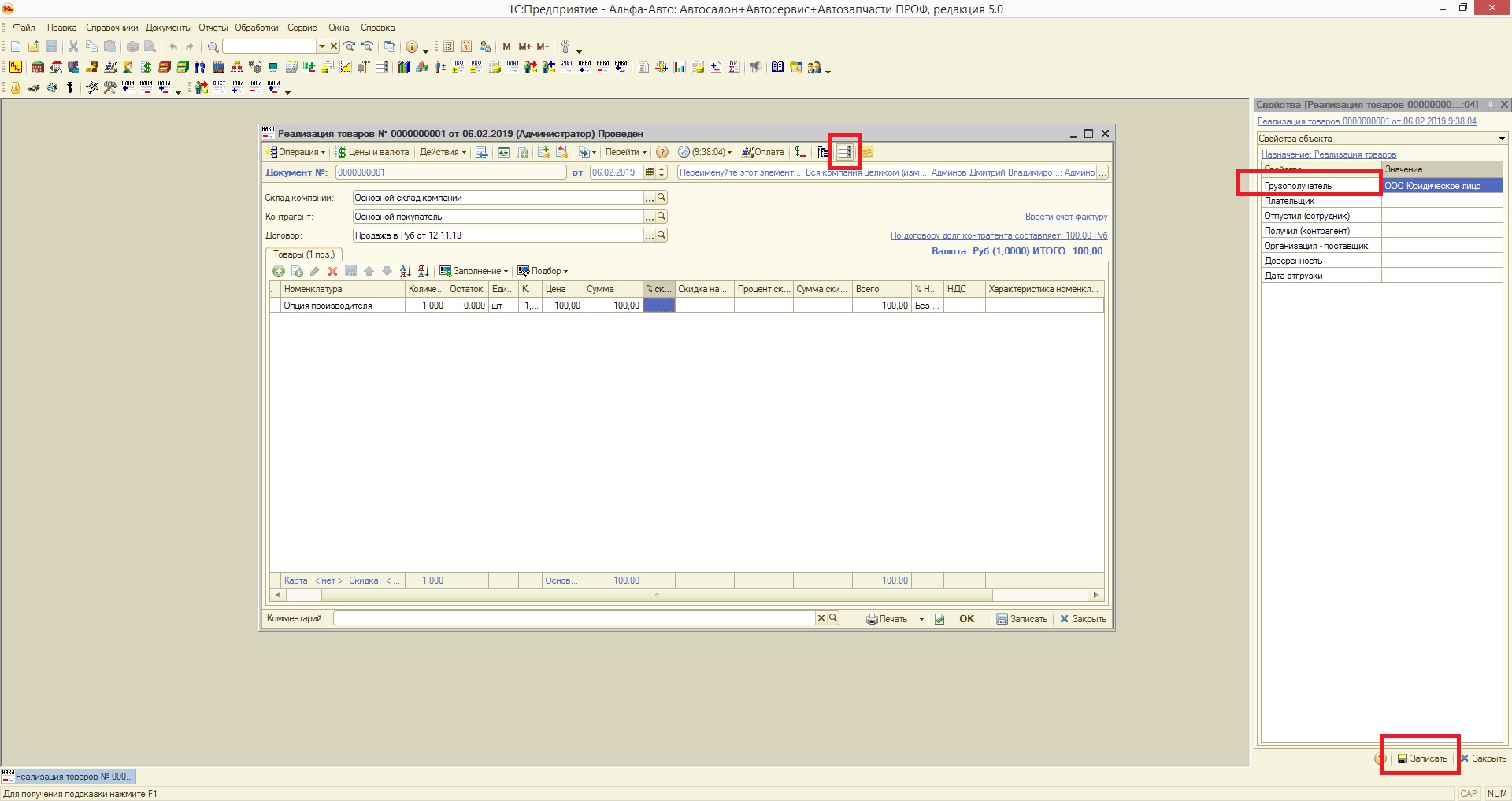Click magnifier next to Склад компании field

(x=661, y=198)
